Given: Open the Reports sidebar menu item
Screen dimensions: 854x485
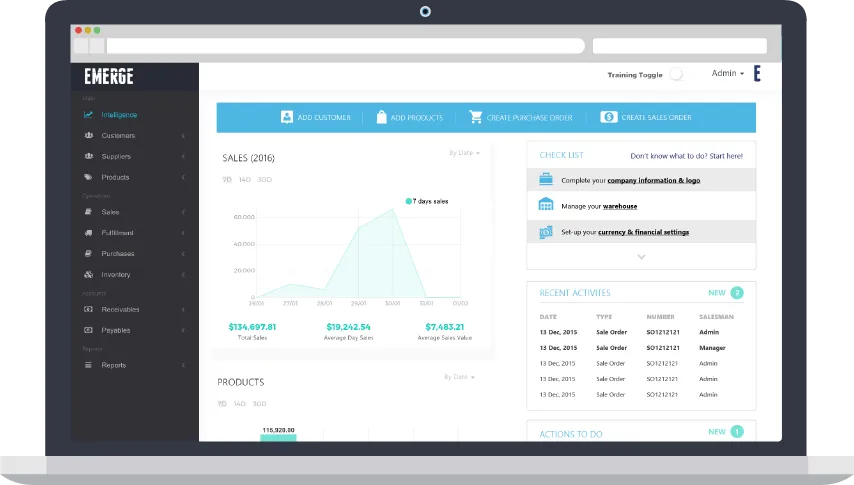Looking at the screenshot, I should [114, 365].
